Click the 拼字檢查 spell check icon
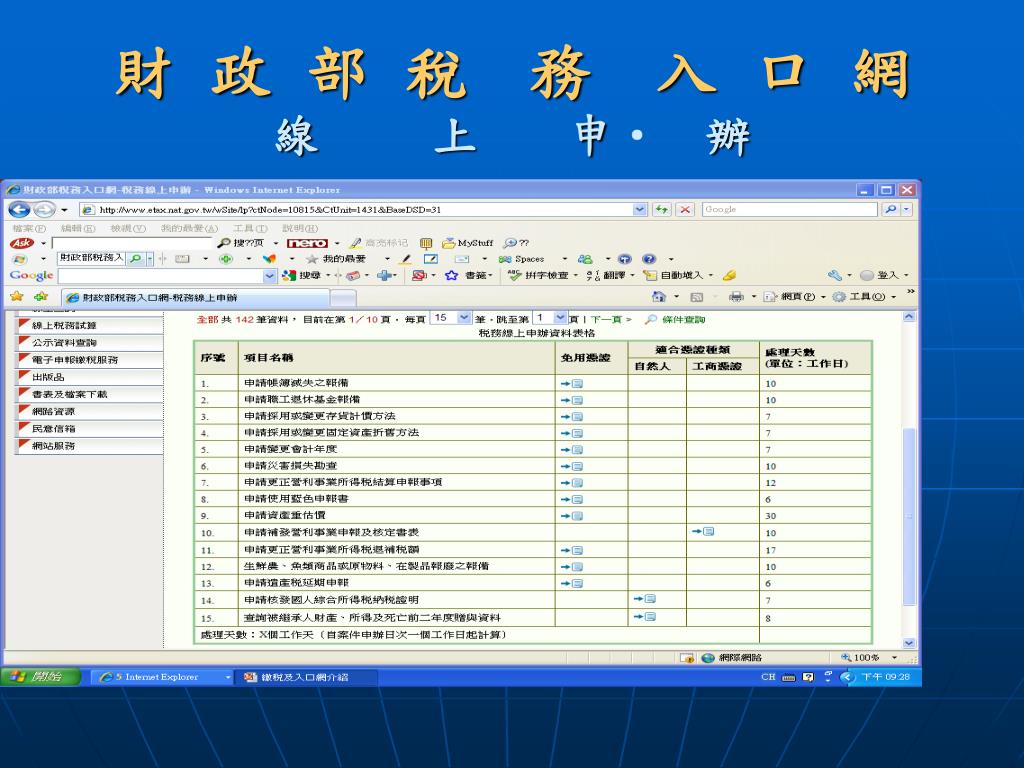1024x768 pixels. [515, 276]
